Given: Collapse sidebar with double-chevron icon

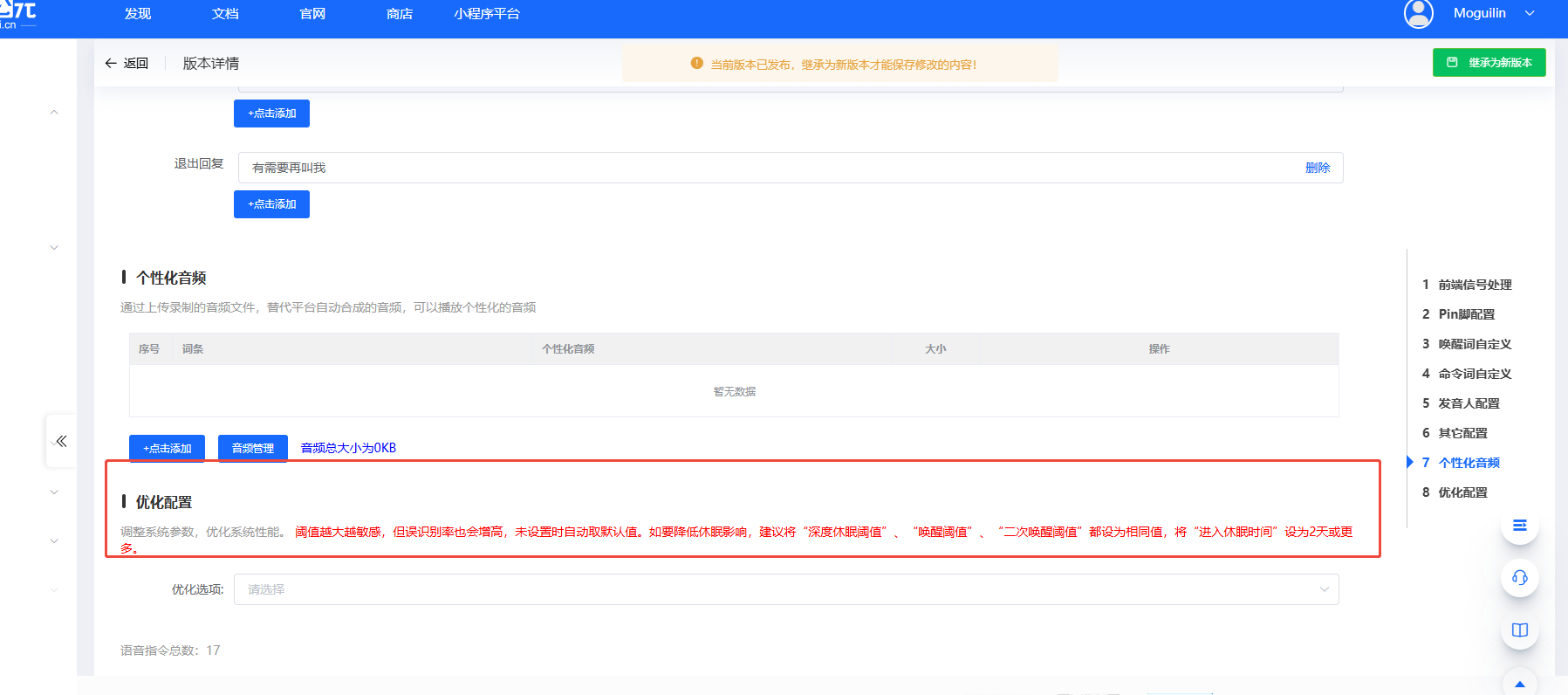Looking at the screenshot, I should click(61, 441).
